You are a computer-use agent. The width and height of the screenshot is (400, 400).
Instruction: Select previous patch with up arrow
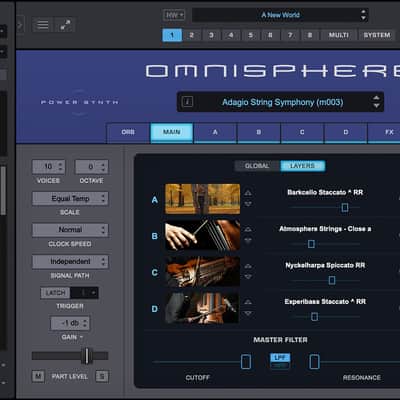click(x=376, y=98)
